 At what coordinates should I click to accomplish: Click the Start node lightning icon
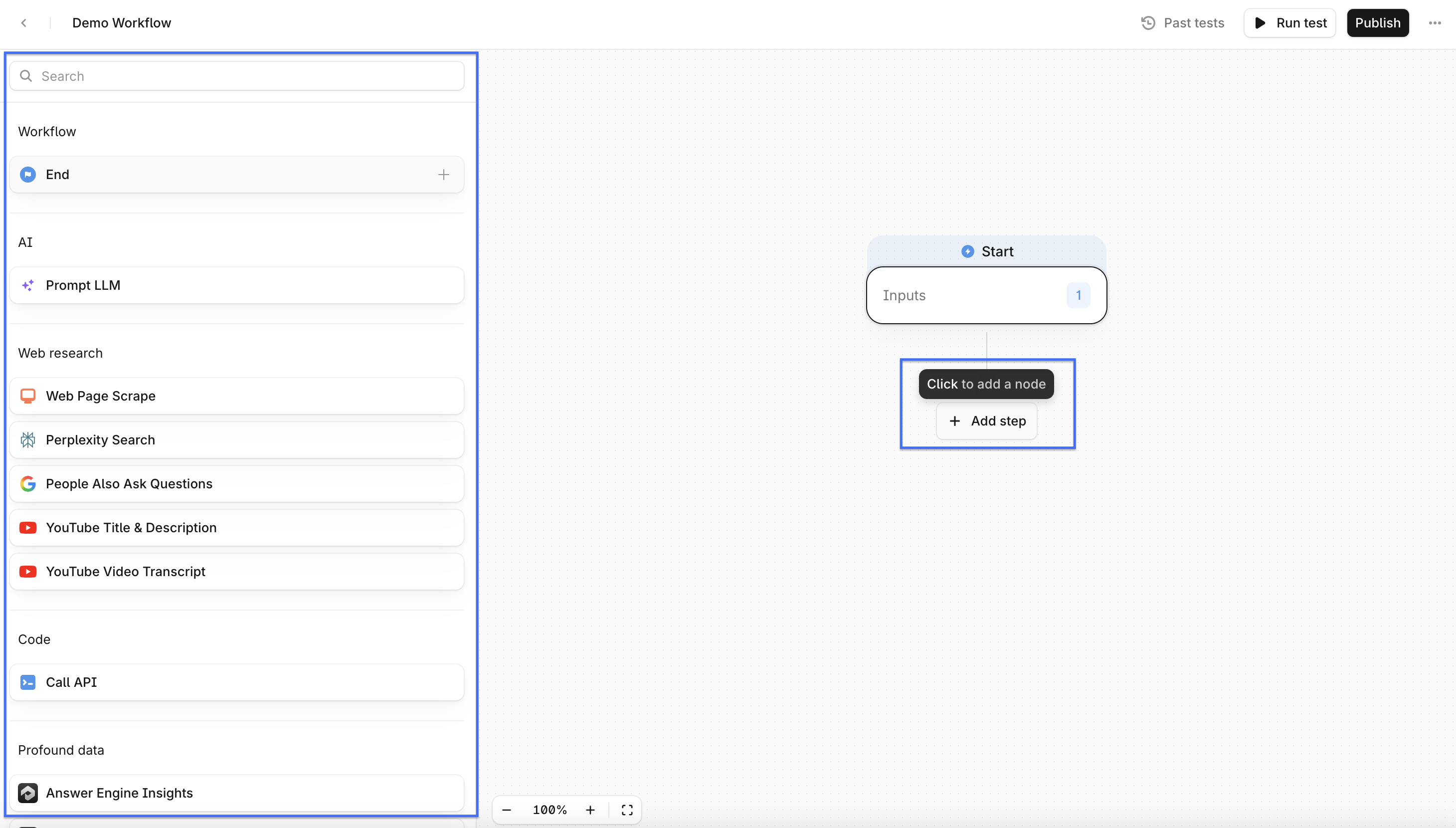967,251
